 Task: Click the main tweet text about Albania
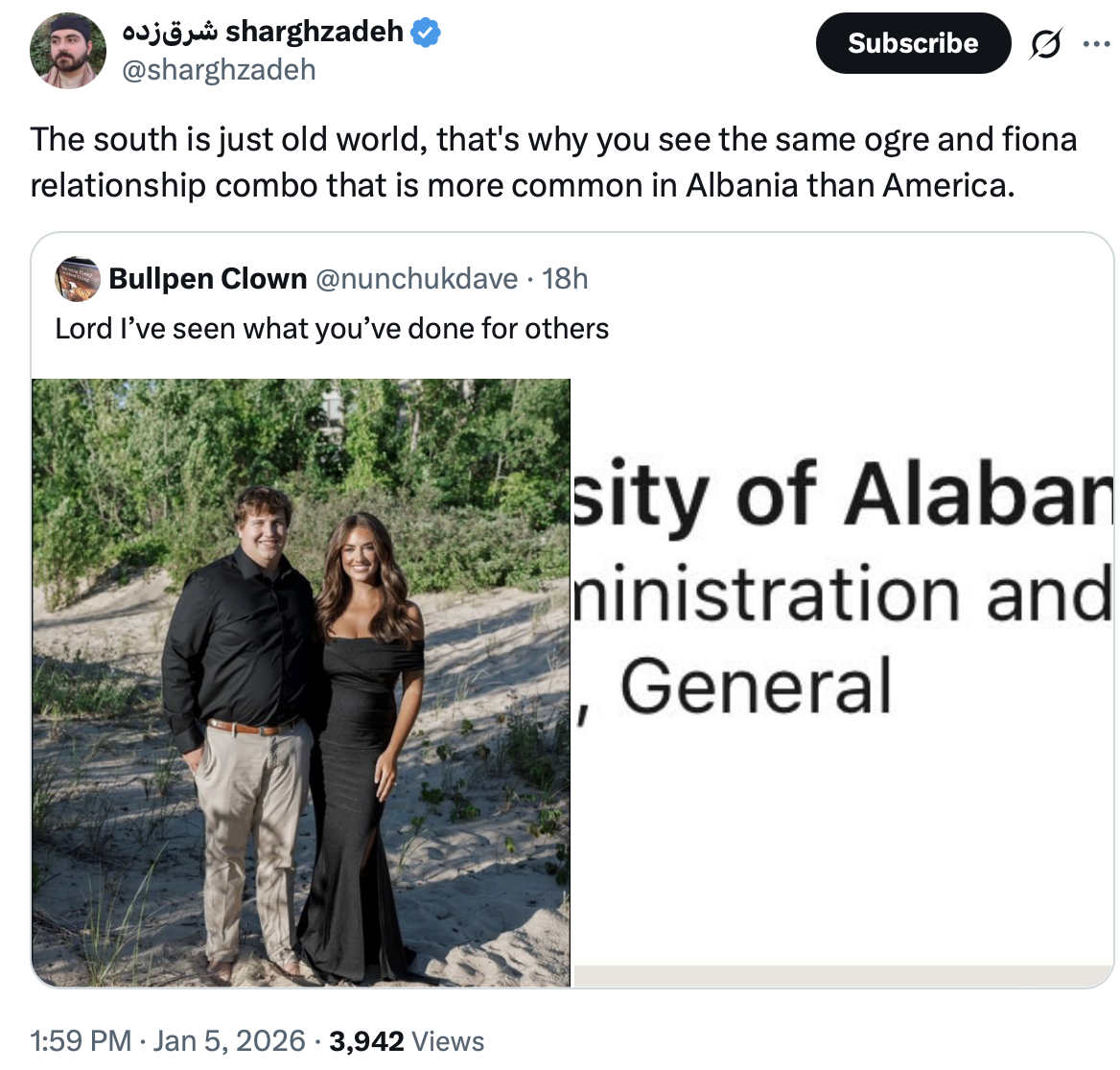[553, 162]
